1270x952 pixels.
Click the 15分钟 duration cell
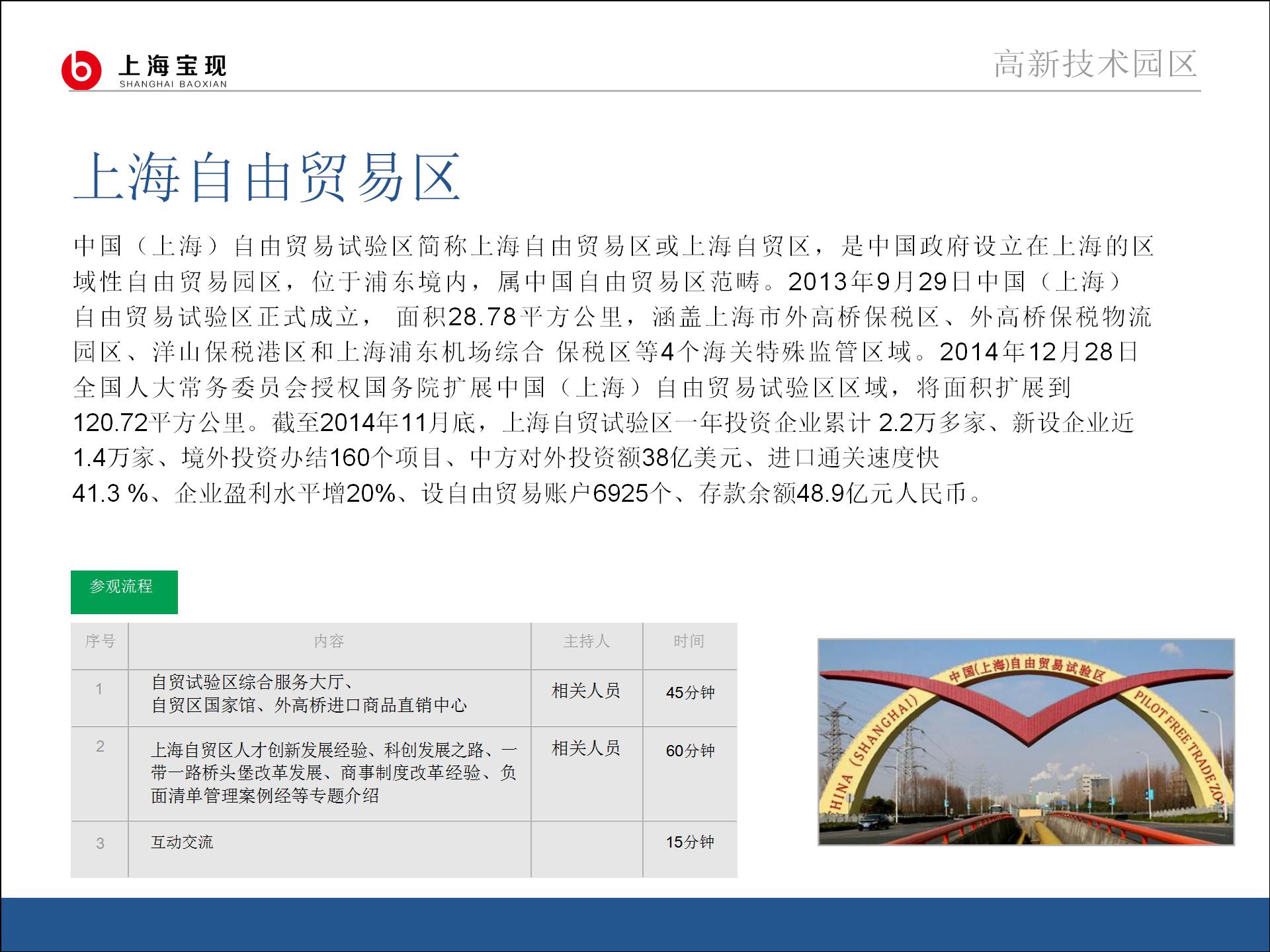coord(690,850)
